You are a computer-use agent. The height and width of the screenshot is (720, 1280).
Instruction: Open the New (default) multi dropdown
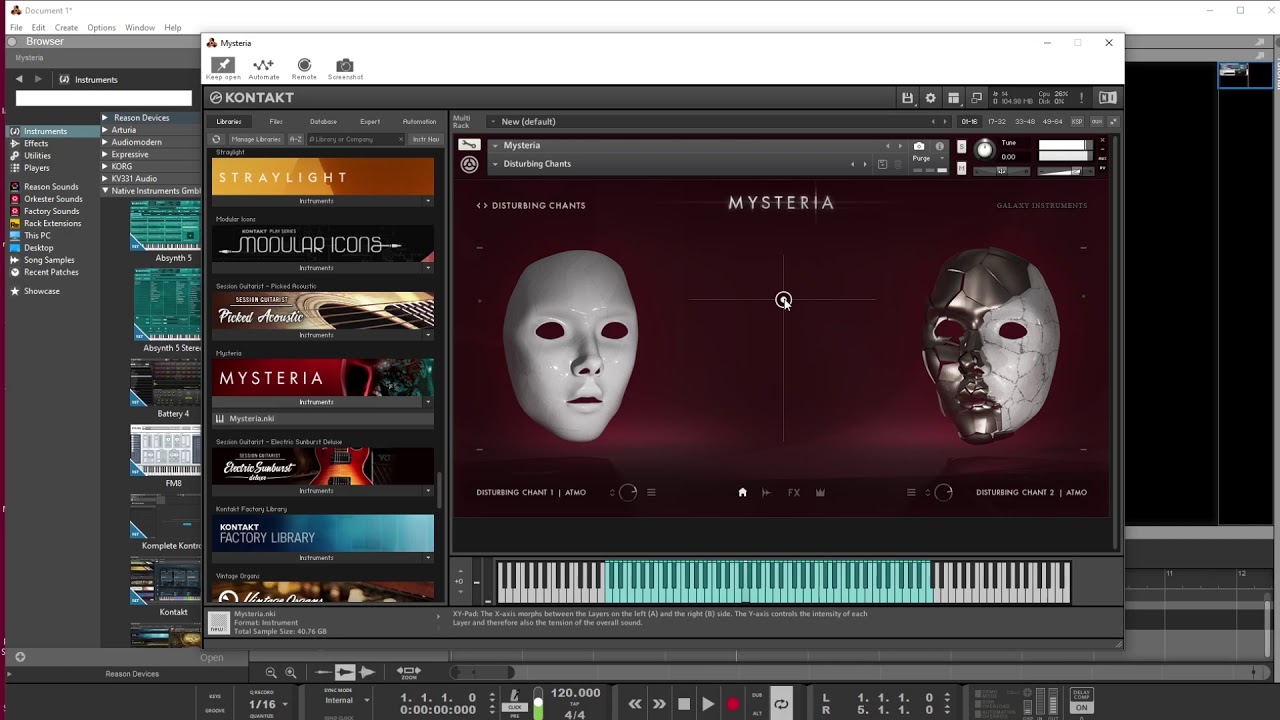point(492,121)
